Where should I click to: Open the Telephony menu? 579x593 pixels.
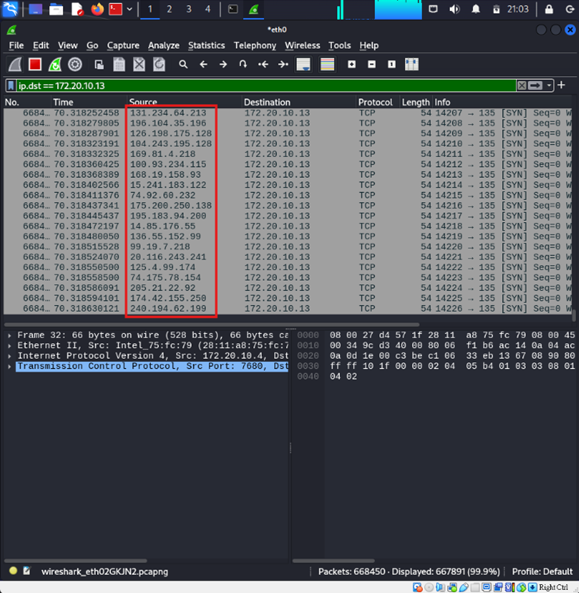255,46
